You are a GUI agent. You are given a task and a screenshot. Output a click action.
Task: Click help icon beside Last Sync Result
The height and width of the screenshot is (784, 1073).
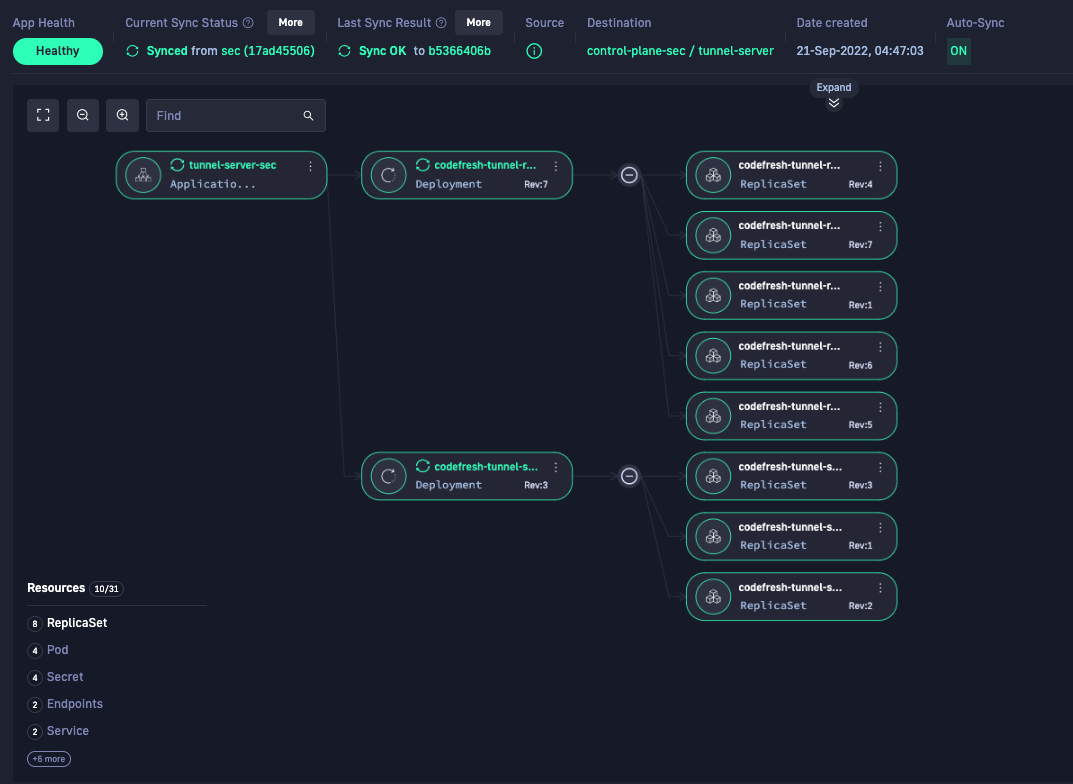pyautogui.click(x=441, y=23)
